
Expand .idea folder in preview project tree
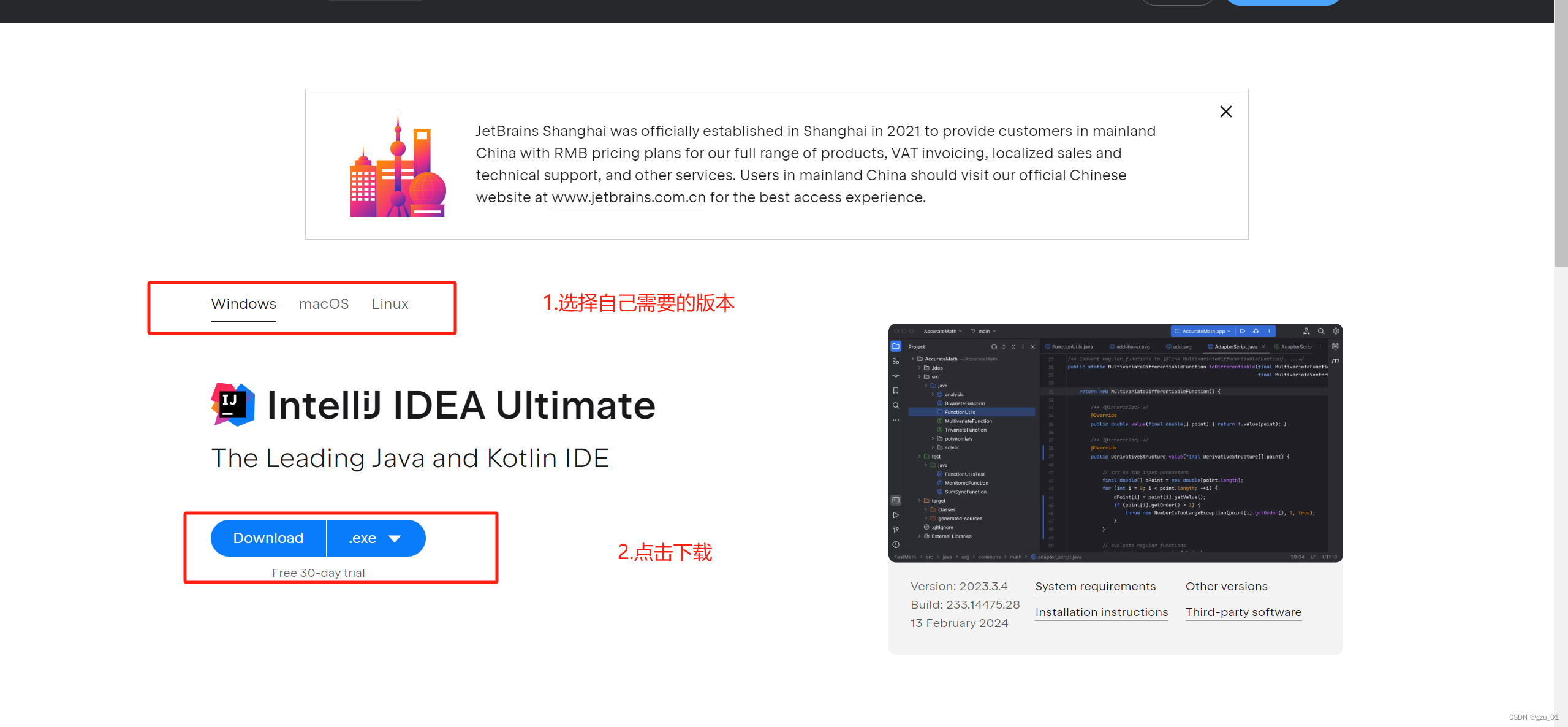point(919,368)
